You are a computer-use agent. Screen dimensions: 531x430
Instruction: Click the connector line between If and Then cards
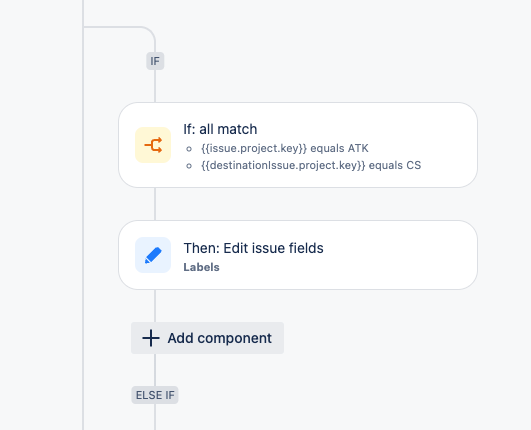(x=155, y=204)
